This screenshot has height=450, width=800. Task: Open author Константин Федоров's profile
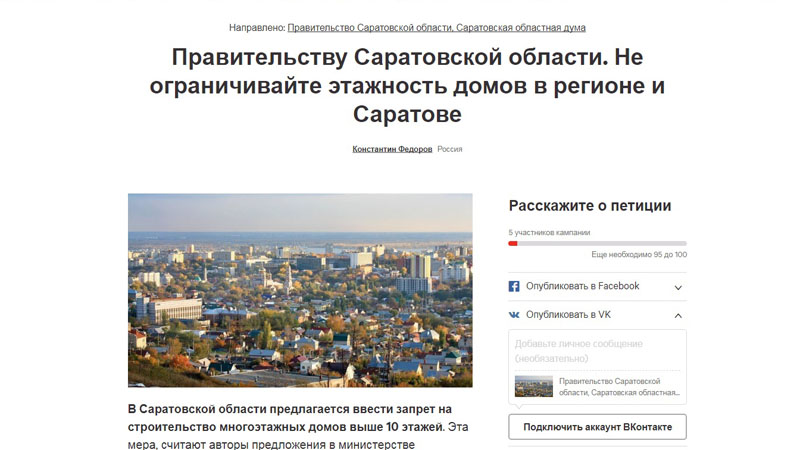tap(392, 149)
